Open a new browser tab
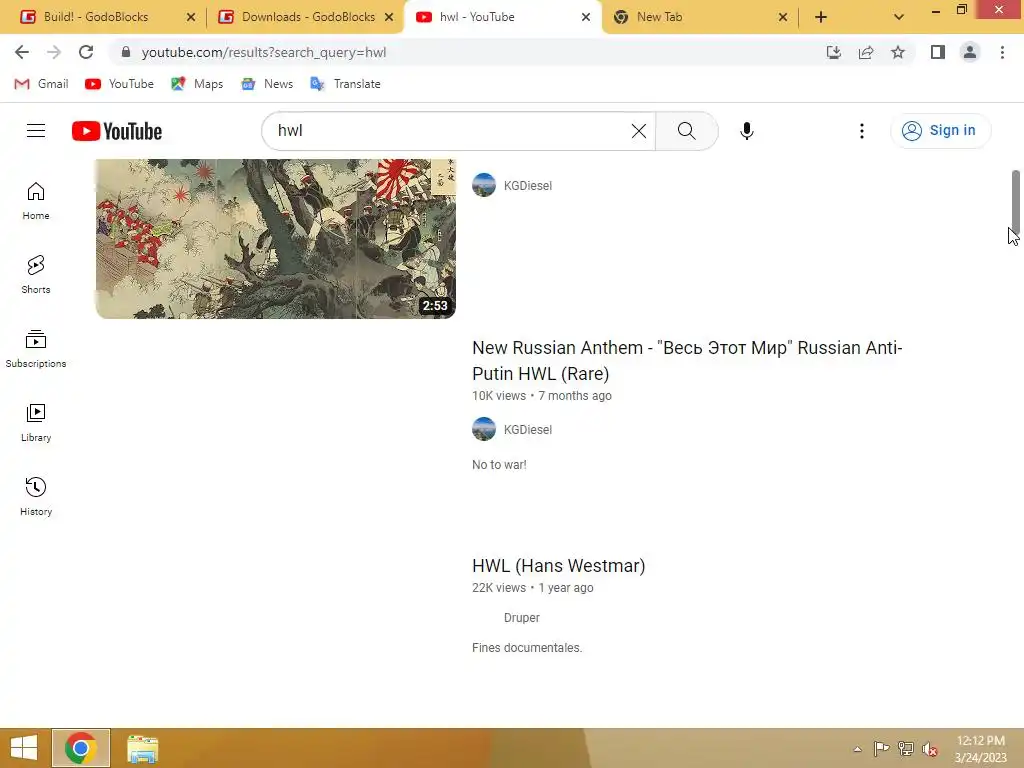This screenshot has height=768, width=1024. click(x=821, y=17)
